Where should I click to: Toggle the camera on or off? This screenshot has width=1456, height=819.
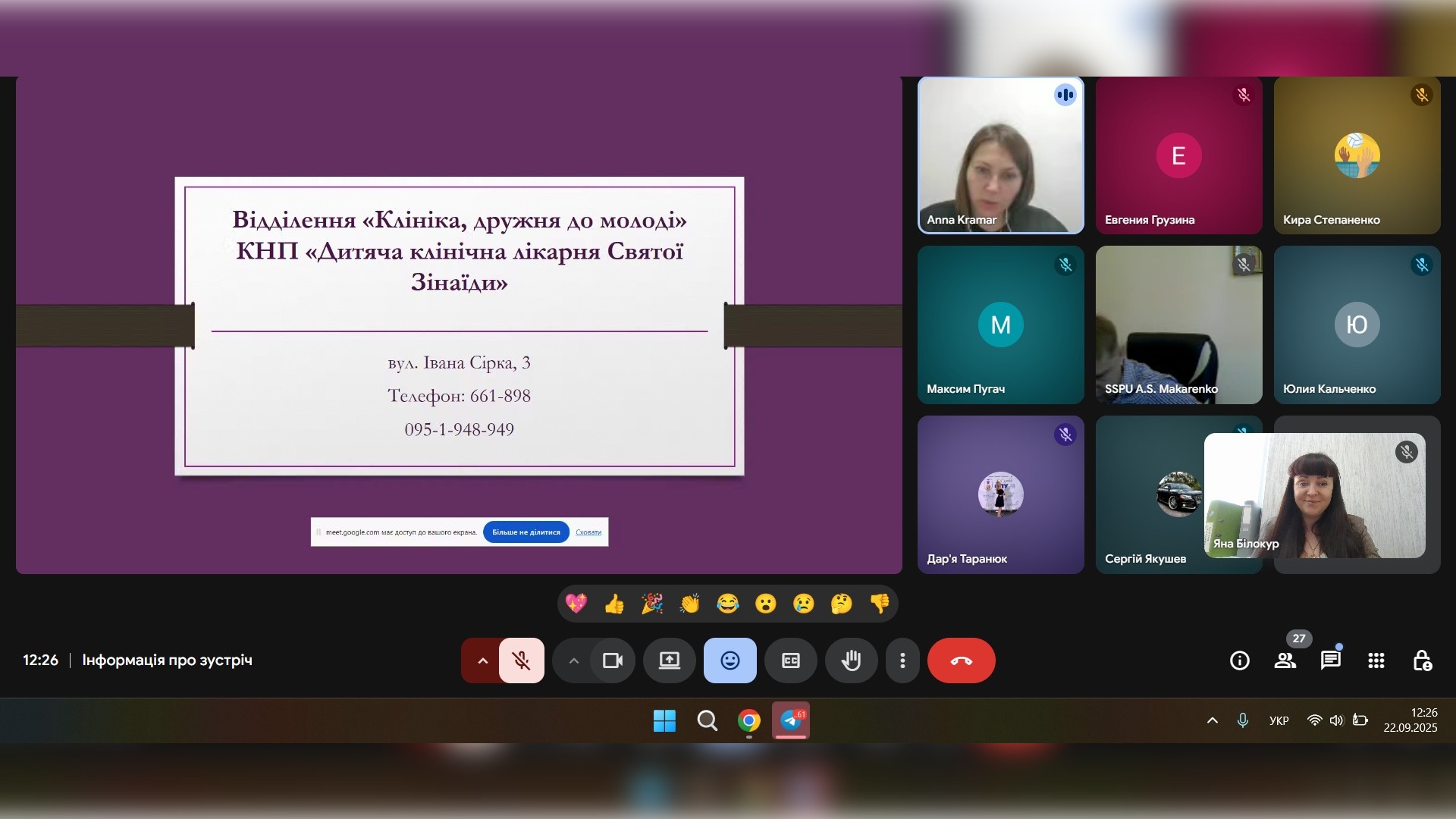(x=612, y=661)
